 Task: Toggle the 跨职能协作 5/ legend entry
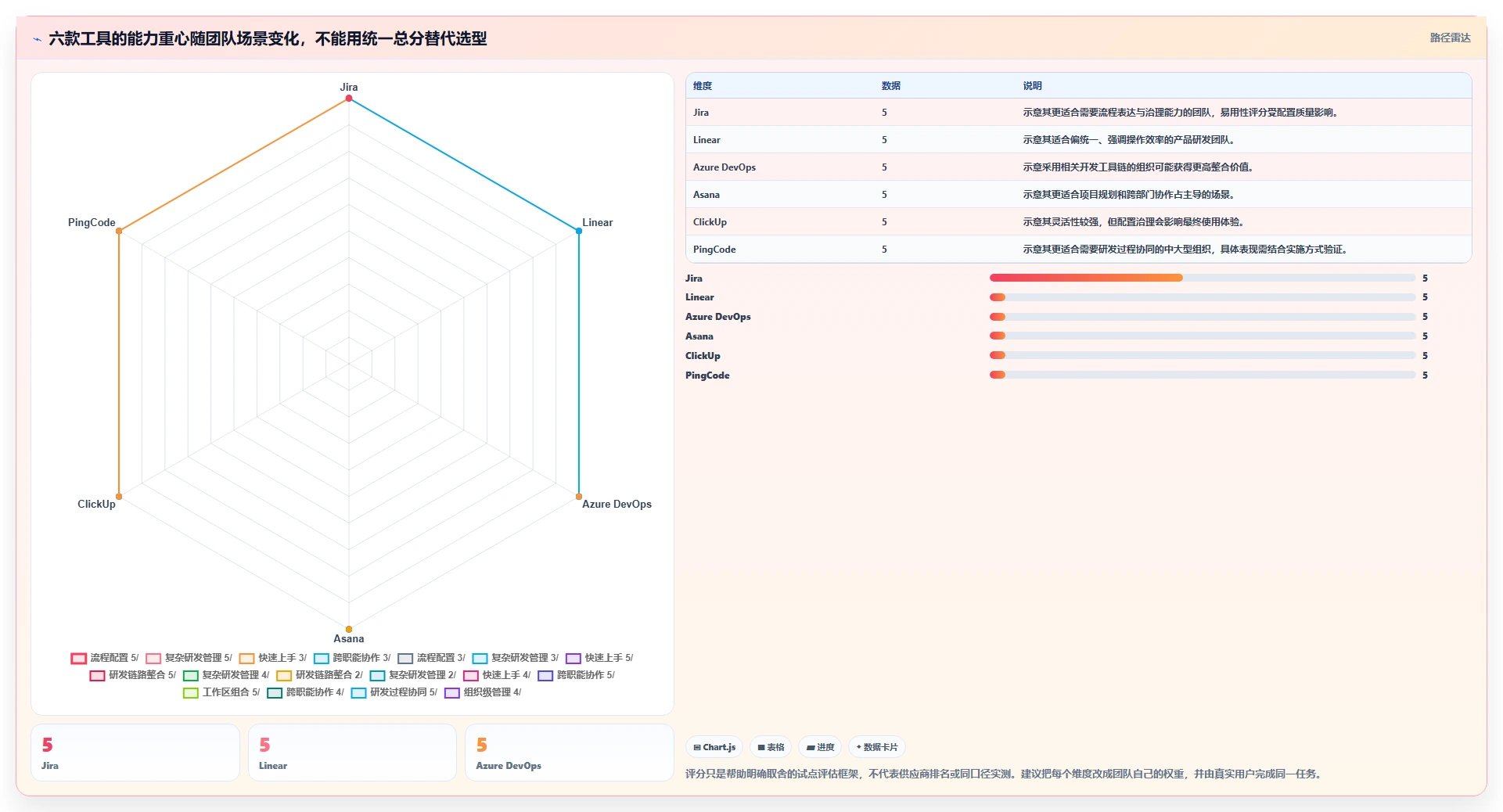pos(577,675)
